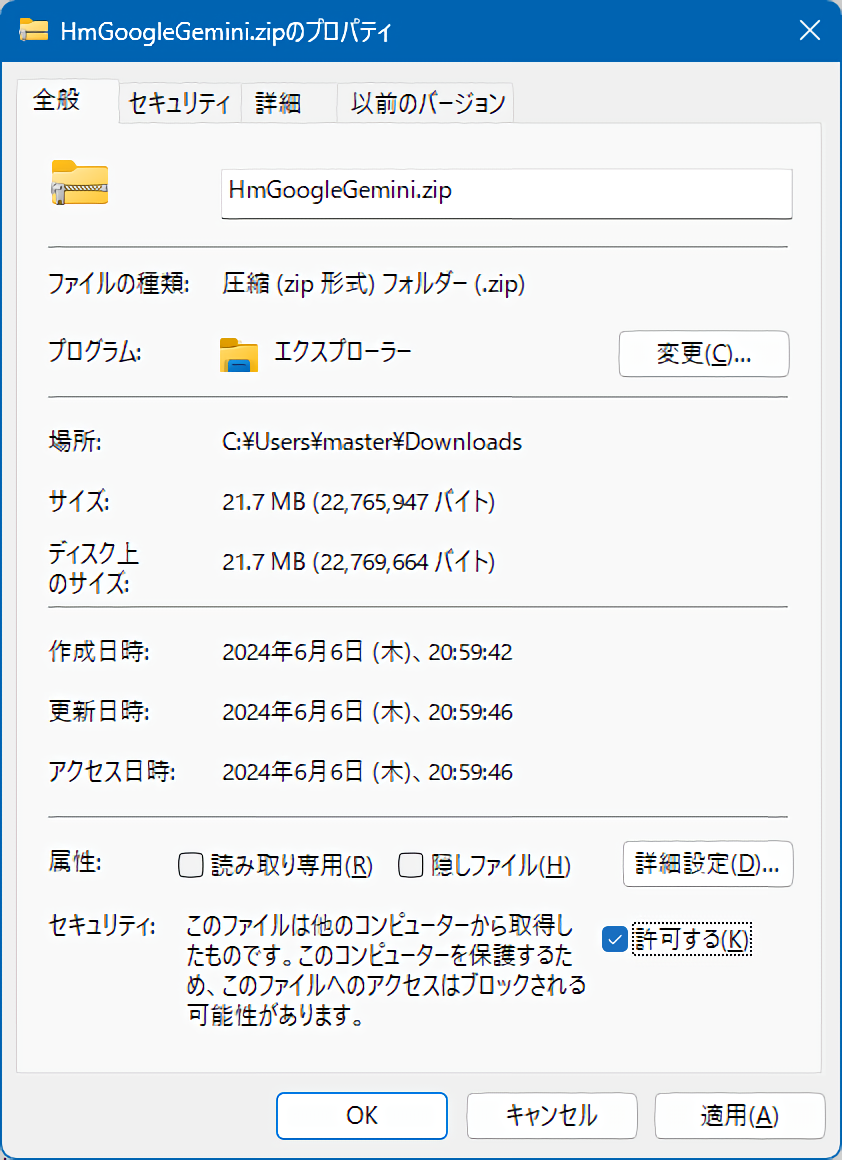The height and width of the screenshot is (1160, 842).
Task: Click the C:¥Users¥master¥Downloads location path
Action: [371, 441]
